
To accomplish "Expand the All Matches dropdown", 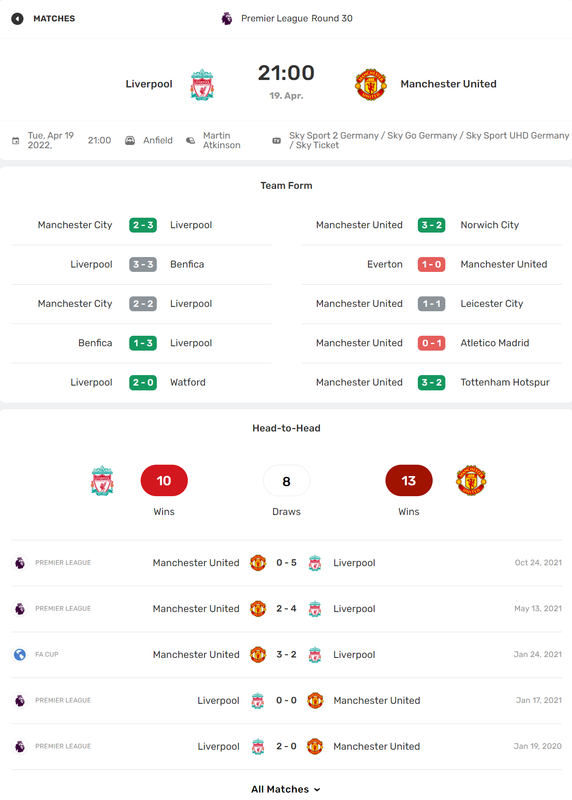I will (x=286, y=789).
